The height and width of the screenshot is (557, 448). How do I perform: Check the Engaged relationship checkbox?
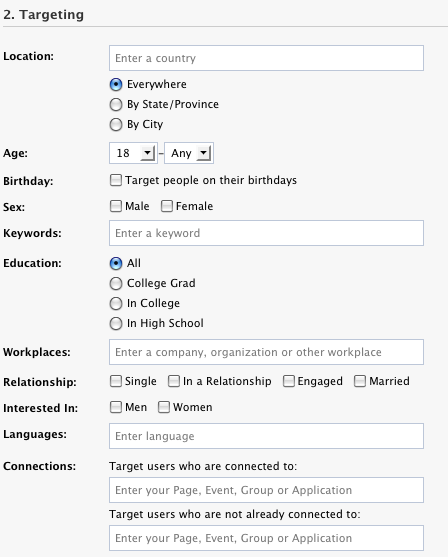click(x=288, y=381)
